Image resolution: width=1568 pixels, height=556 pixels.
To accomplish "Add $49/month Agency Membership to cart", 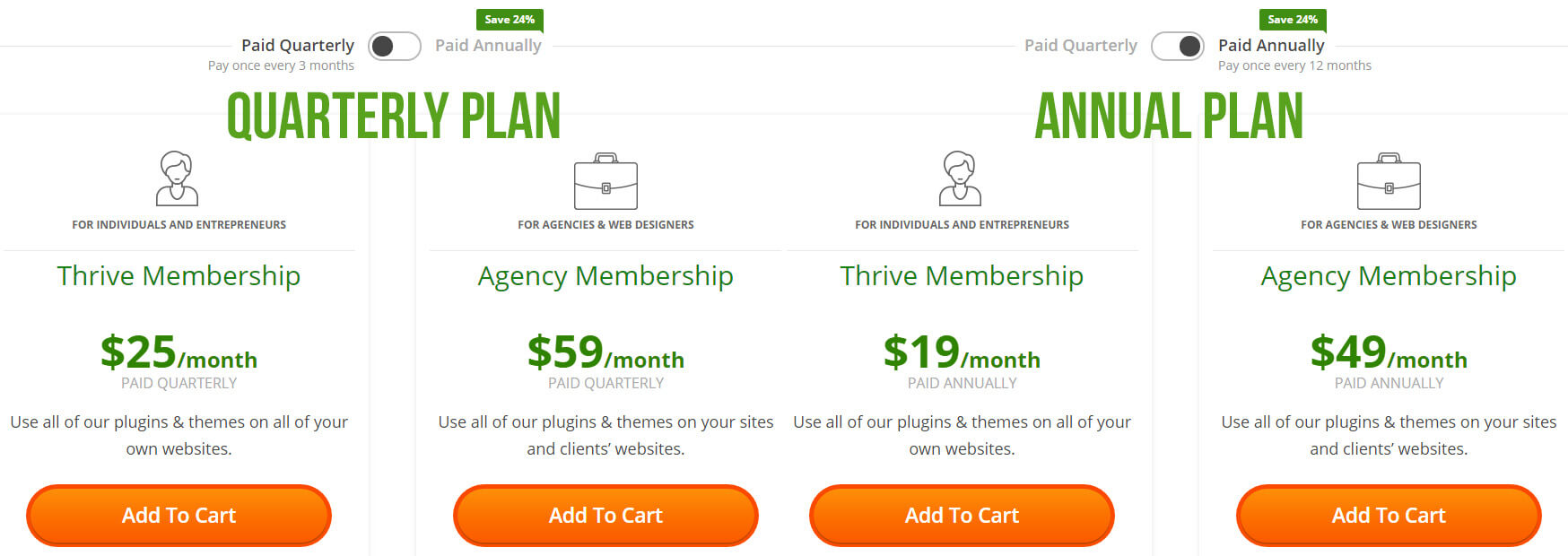I will point(1389,516).
